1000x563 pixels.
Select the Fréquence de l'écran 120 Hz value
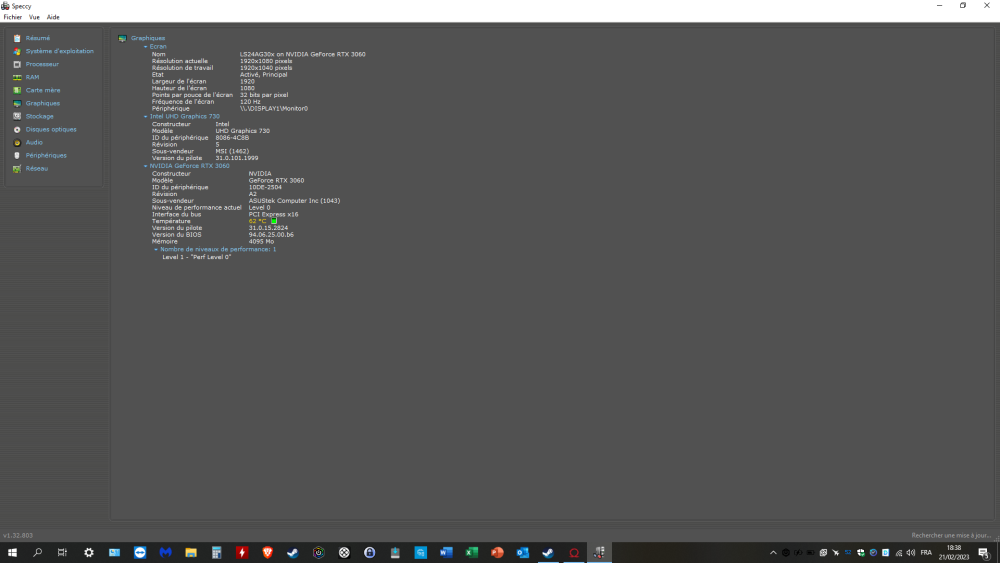250,101
